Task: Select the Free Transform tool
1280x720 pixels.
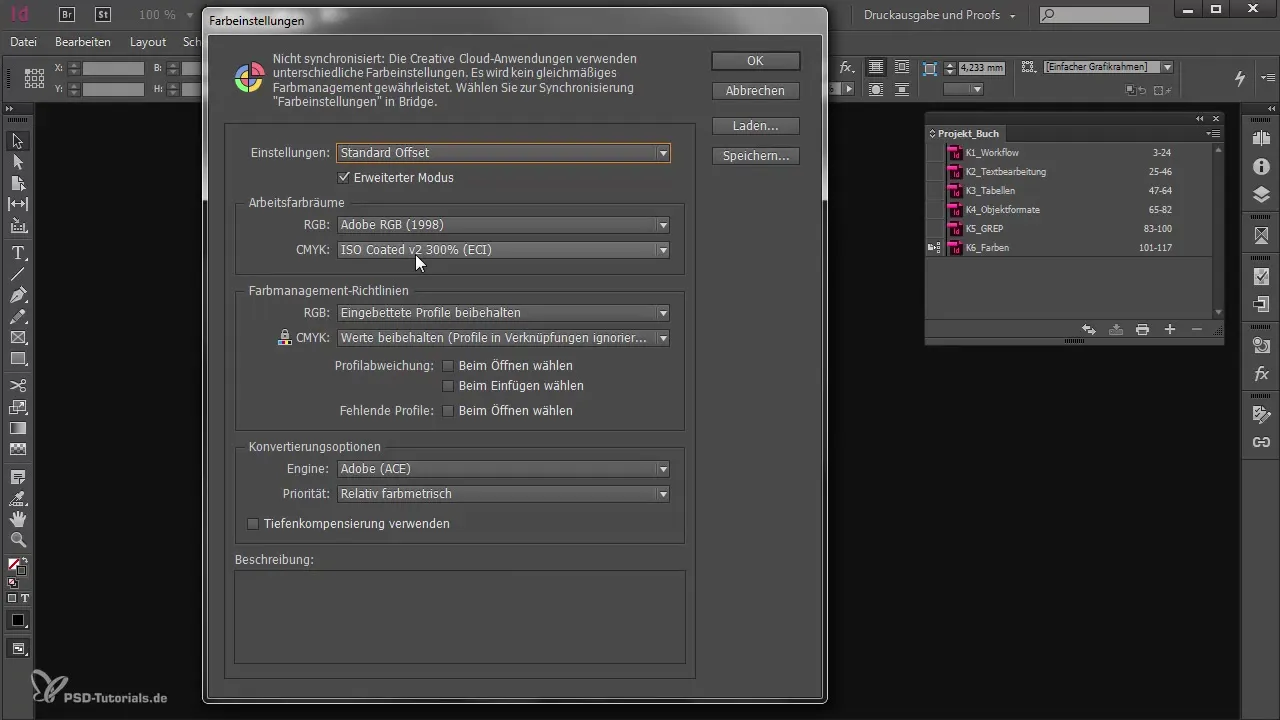Action: point(18,407)
